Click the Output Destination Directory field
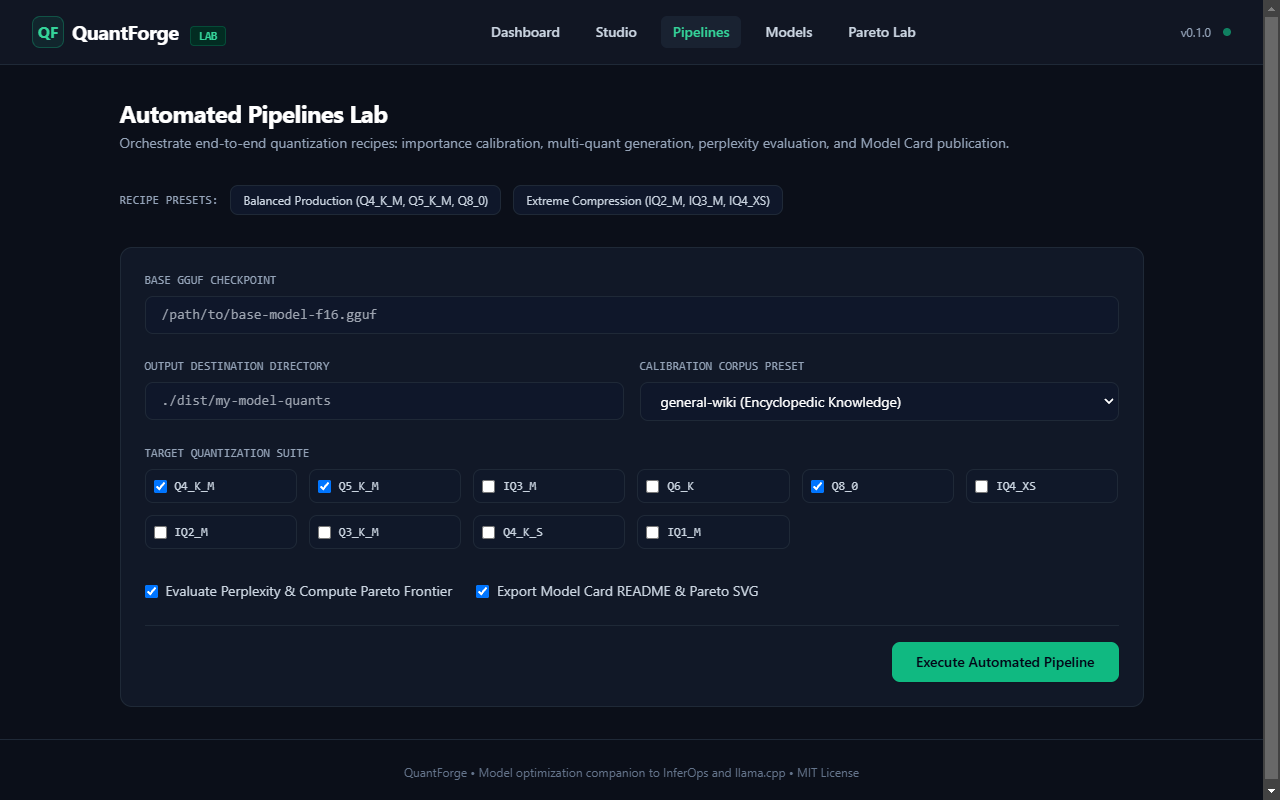The height and width of the screenshot is (800, 1280). pos(384,401)
